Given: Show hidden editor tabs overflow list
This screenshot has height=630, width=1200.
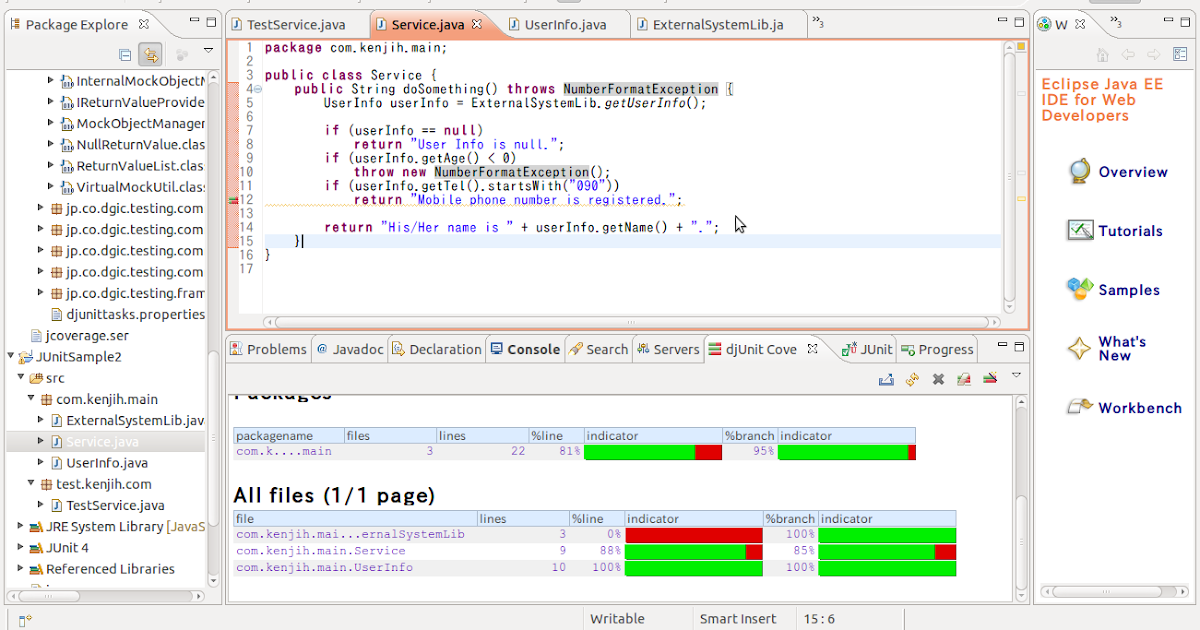Looking at the screenshot, I should (817, 23).
